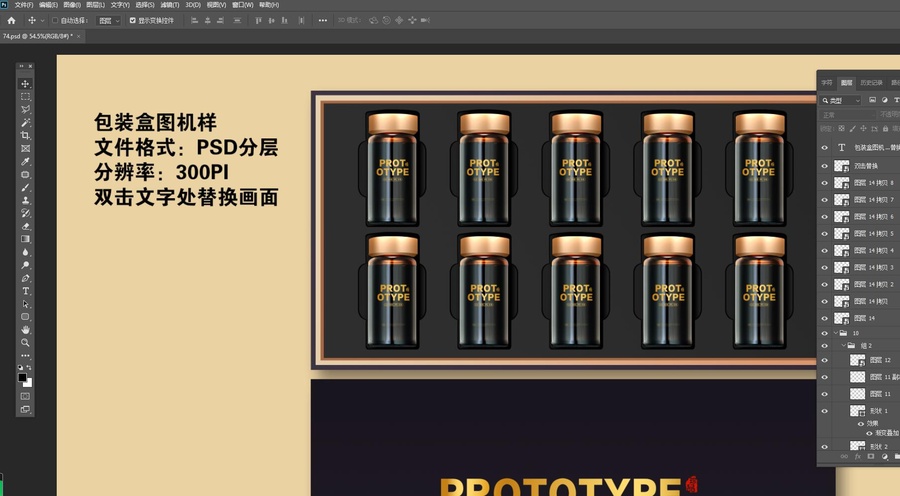Uncheck 显示变换控件 checkbox
Viewport: 900px width, 496px height.
(x=133, y=20)
